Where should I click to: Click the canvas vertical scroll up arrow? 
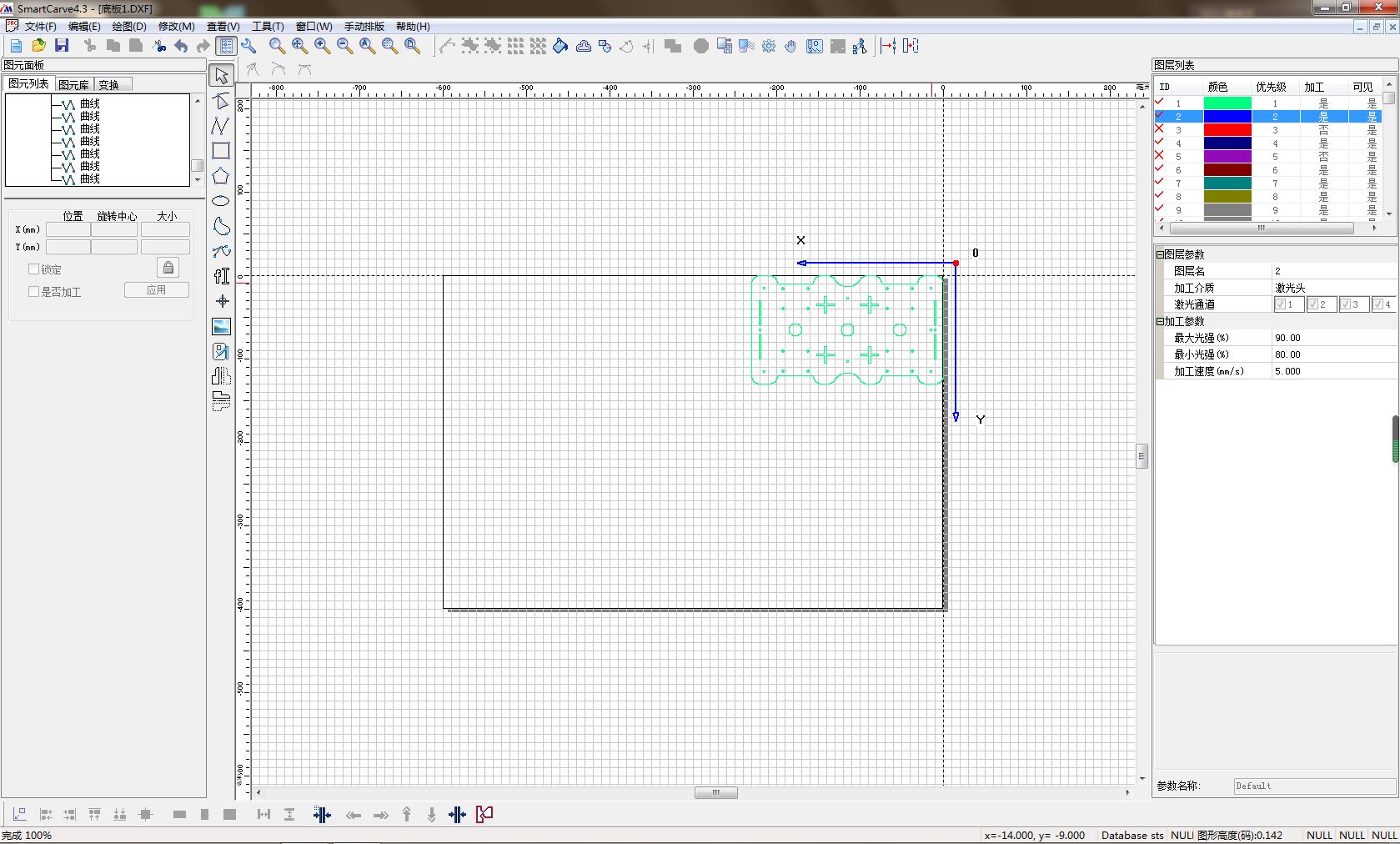point(1142,106)
